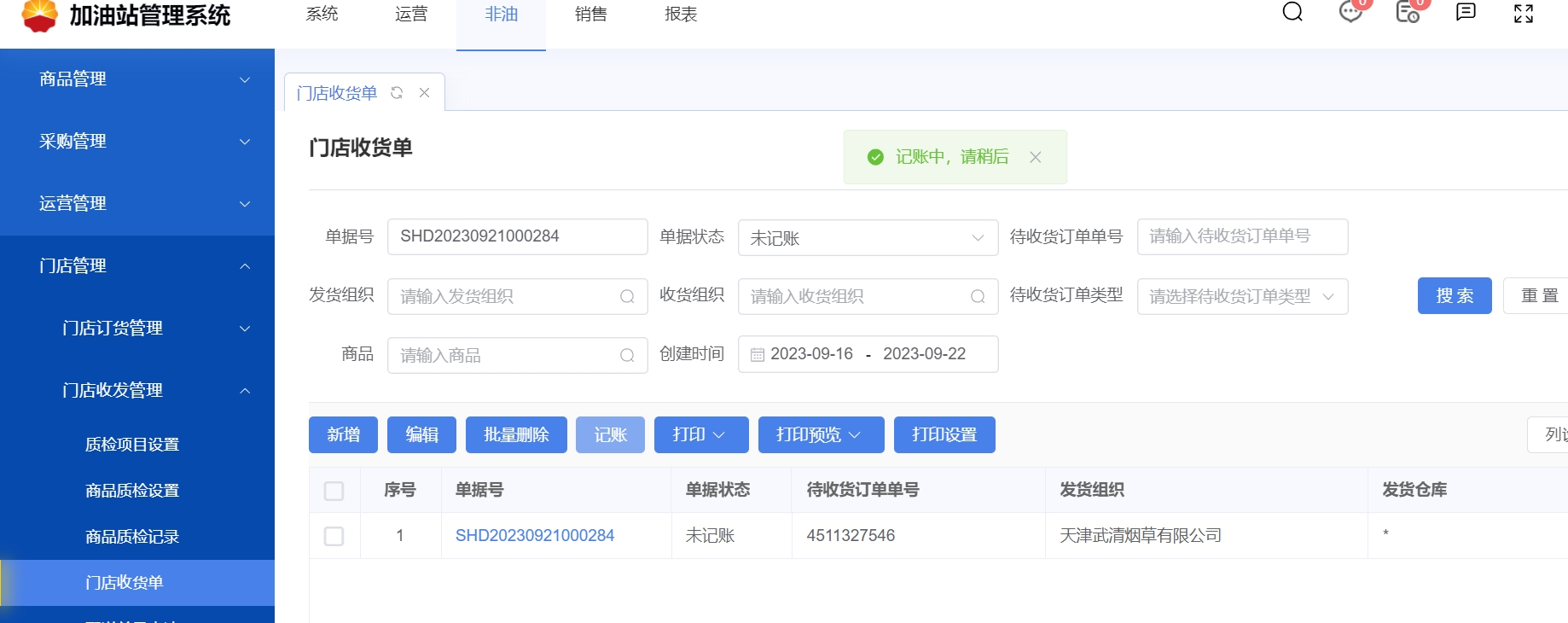Image resolution: width=1568 pixels, height=623 pixels.
Task: Open the 报表 top menu
Action: pos(681,15)
